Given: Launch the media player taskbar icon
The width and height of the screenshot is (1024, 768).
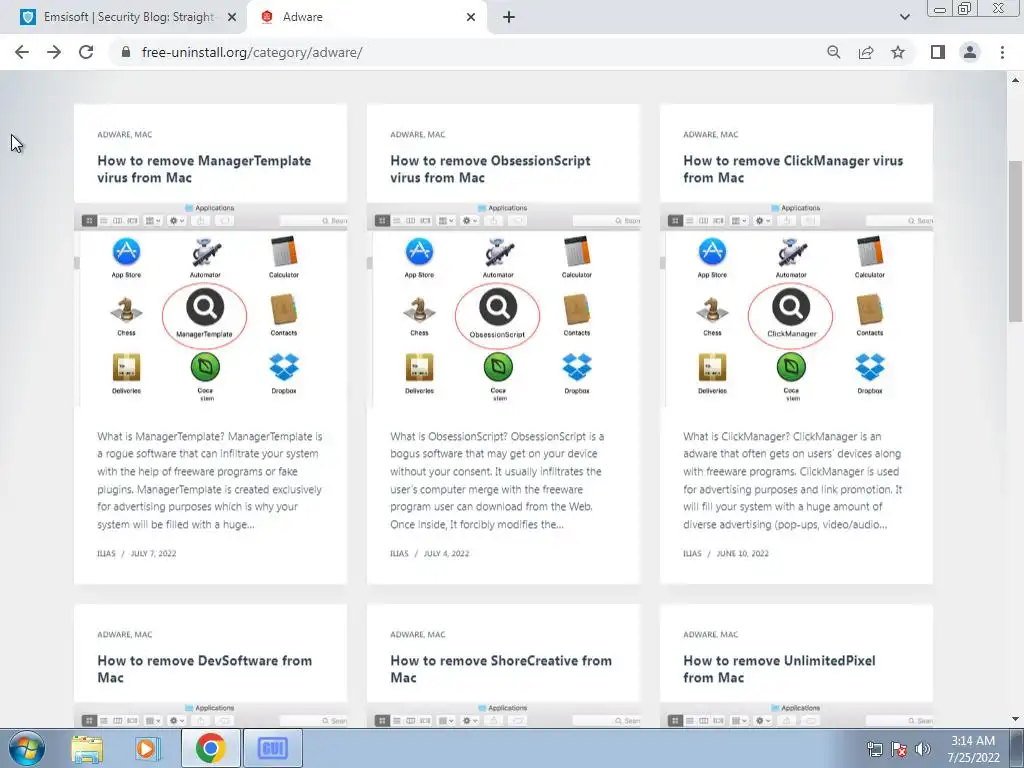Looking at the screenshot, I should pos(148,748).
